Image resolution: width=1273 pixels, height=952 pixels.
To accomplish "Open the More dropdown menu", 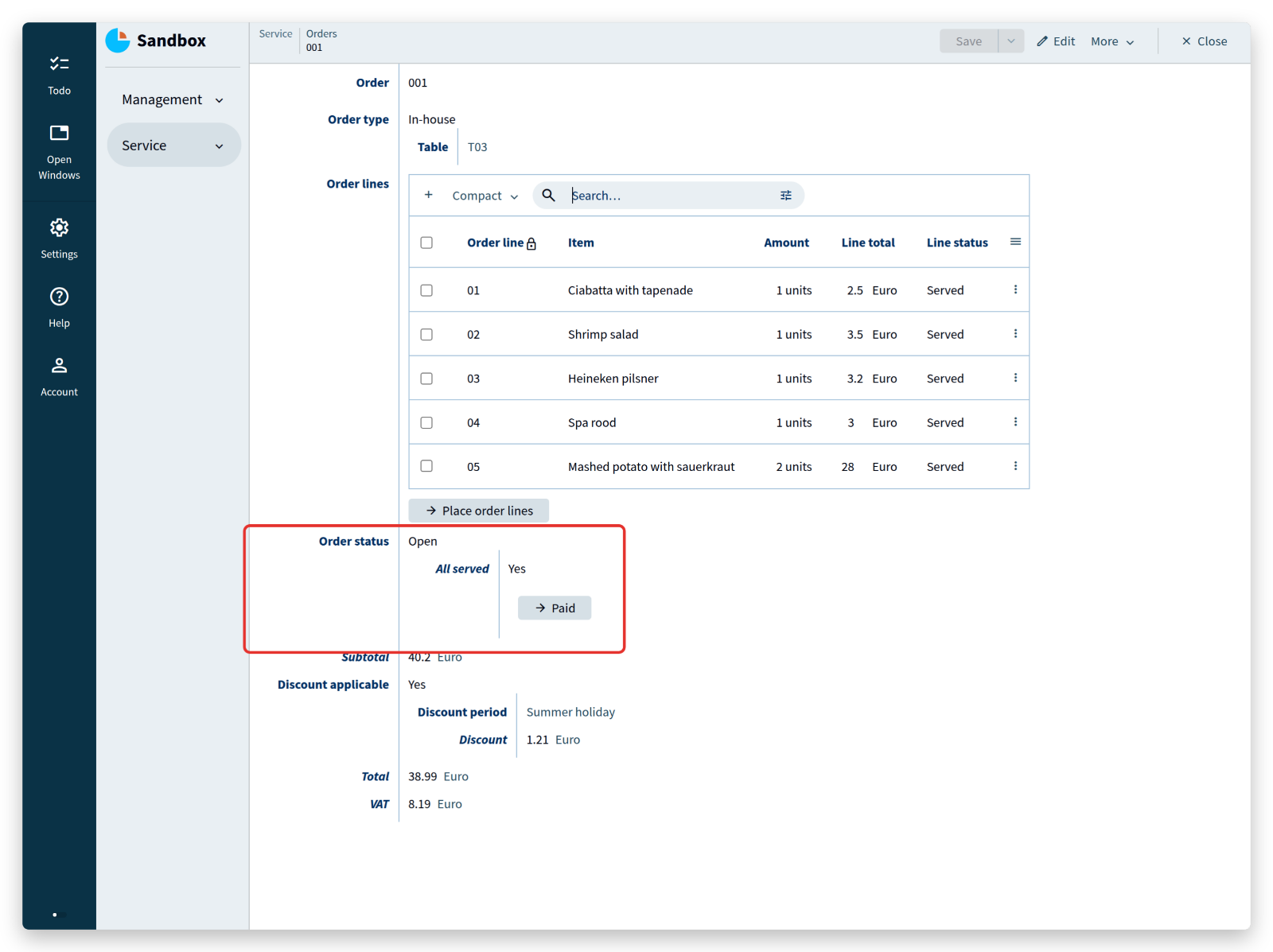I will point(1112,41).
